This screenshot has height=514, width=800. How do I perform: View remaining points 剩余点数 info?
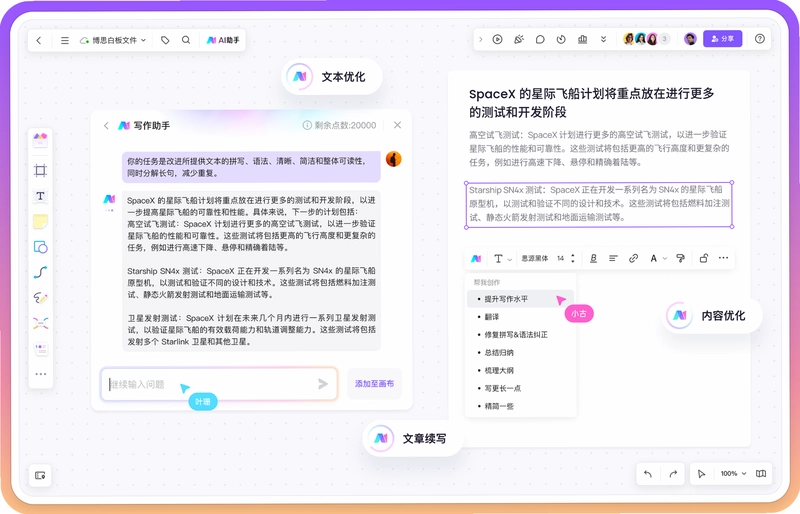click(339, 125)
